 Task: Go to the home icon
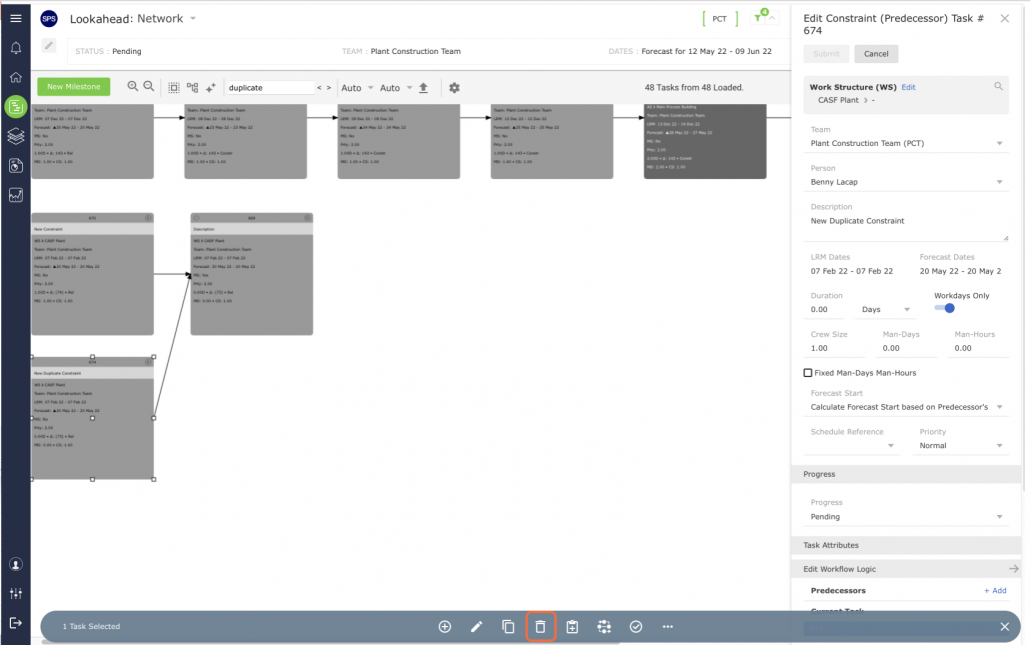point(16,77)
